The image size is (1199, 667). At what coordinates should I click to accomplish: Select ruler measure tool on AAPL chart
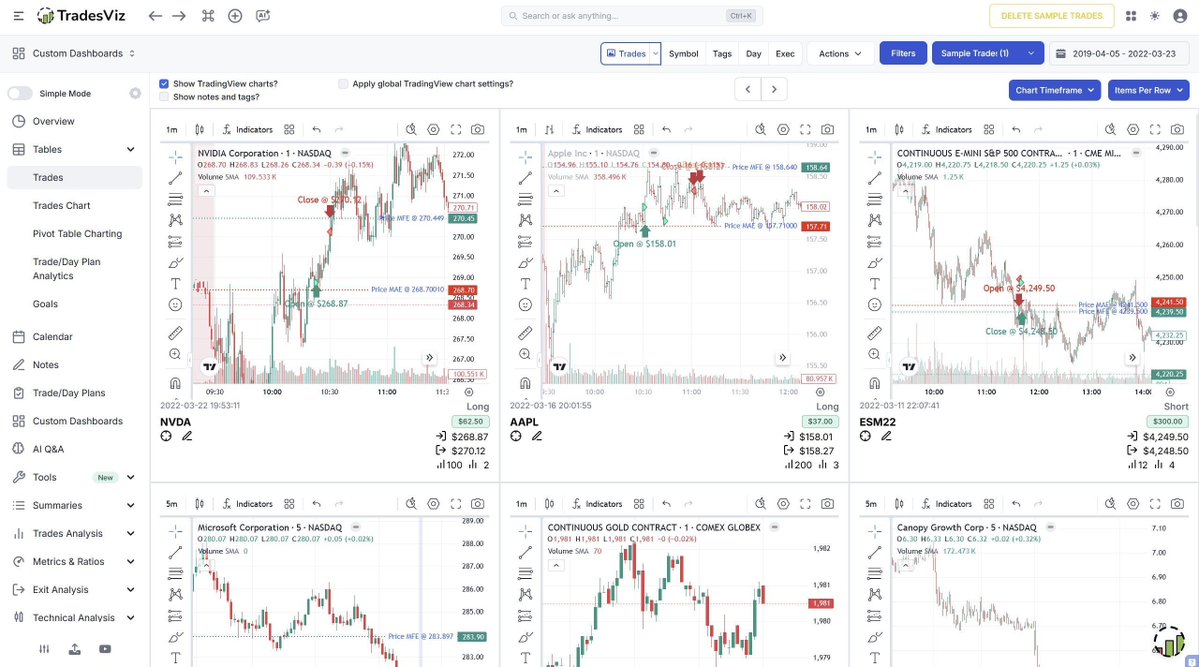(x=525, y=333)
